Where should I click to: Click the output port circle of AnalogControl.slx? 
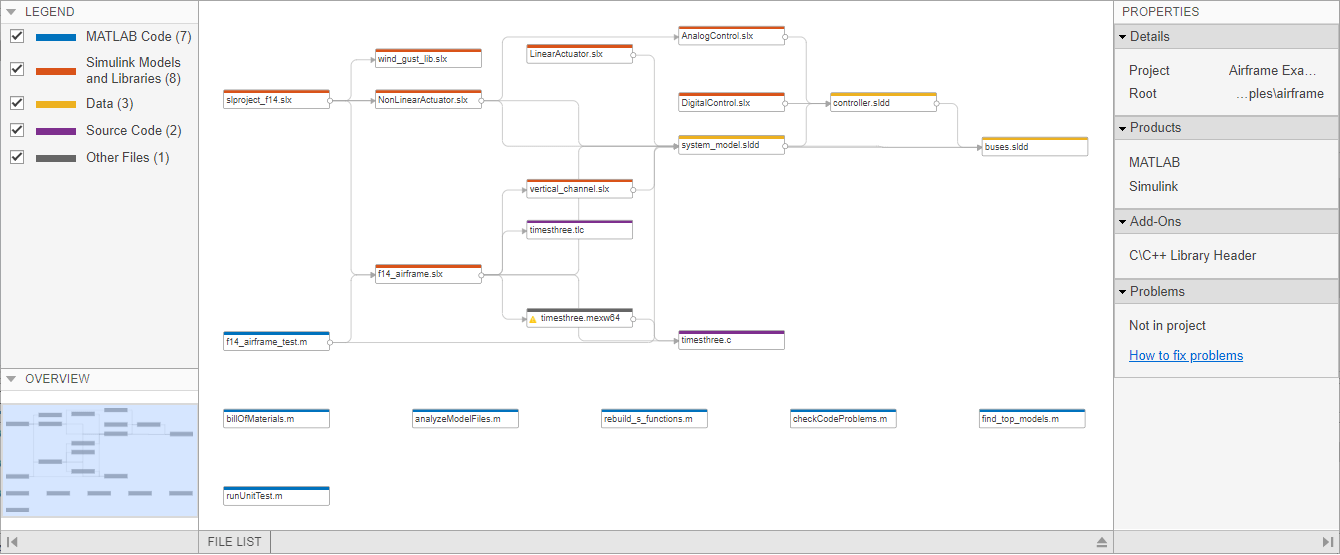pyautogui.click(x=785, y=37)
